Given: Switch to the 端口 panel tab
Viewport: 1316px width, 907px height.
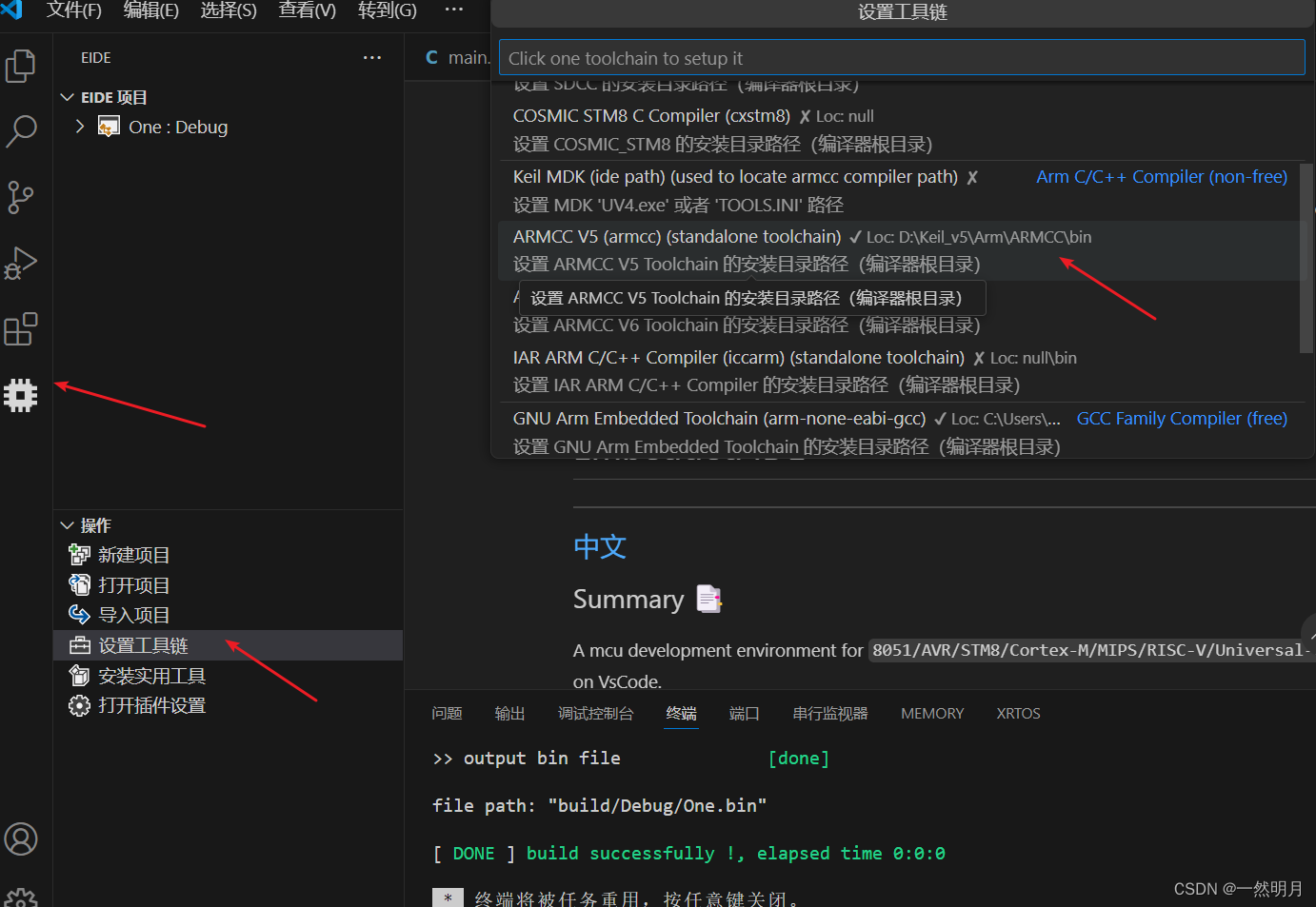Looking at the screenshot, I should [x=744, y=713].
